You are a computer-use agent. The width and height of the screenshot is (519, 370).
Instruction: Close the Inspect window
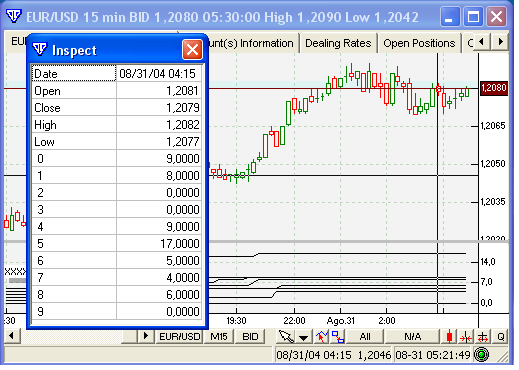tap(192, 50)
